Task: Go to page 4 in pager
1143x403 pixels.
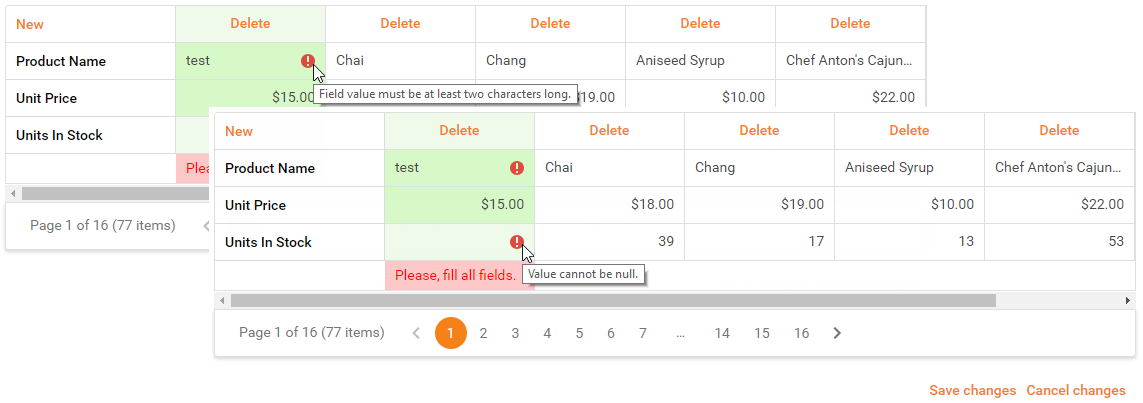Action: (x=547, y=333)
